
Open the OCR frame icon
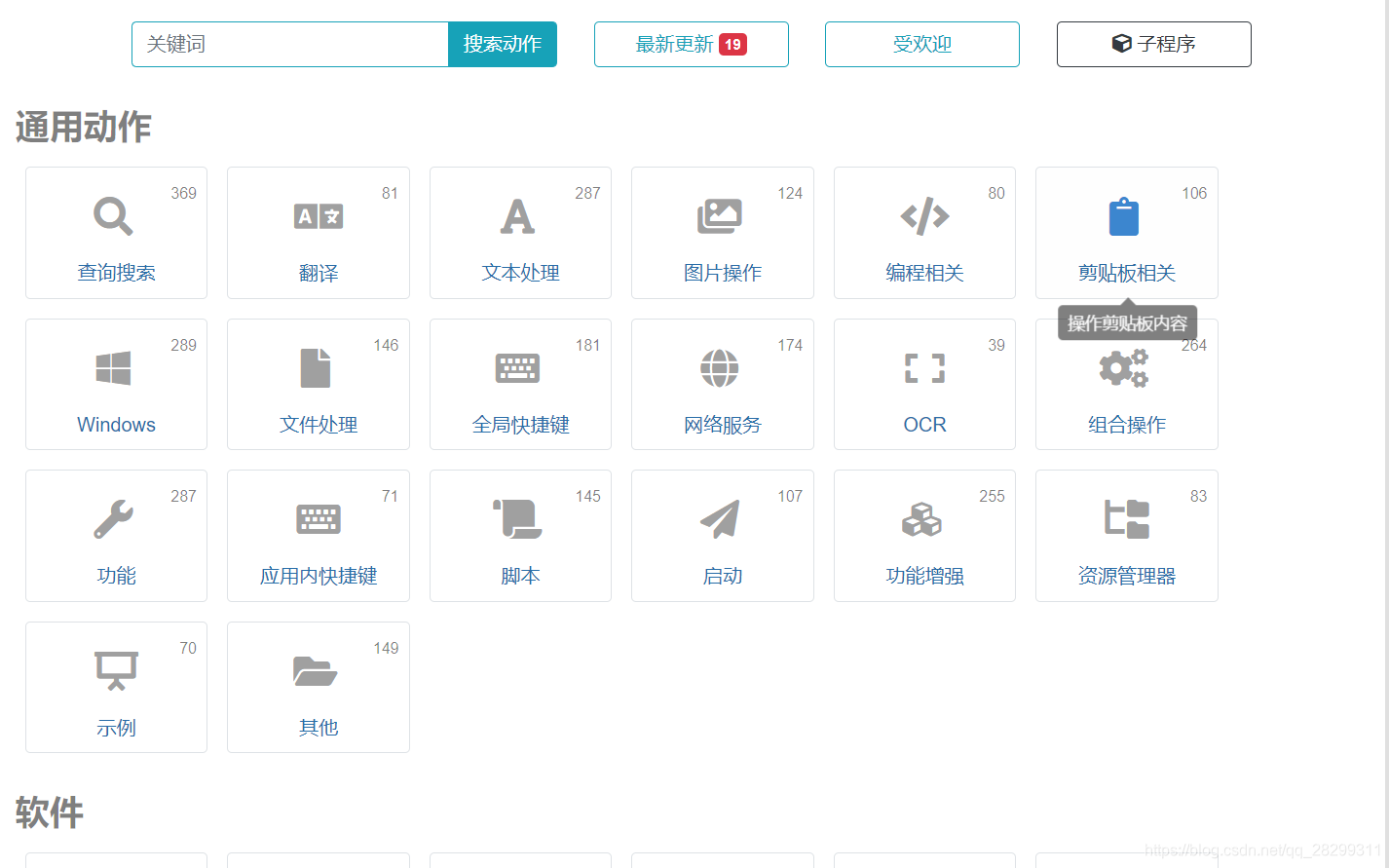[x=924, y=368]
